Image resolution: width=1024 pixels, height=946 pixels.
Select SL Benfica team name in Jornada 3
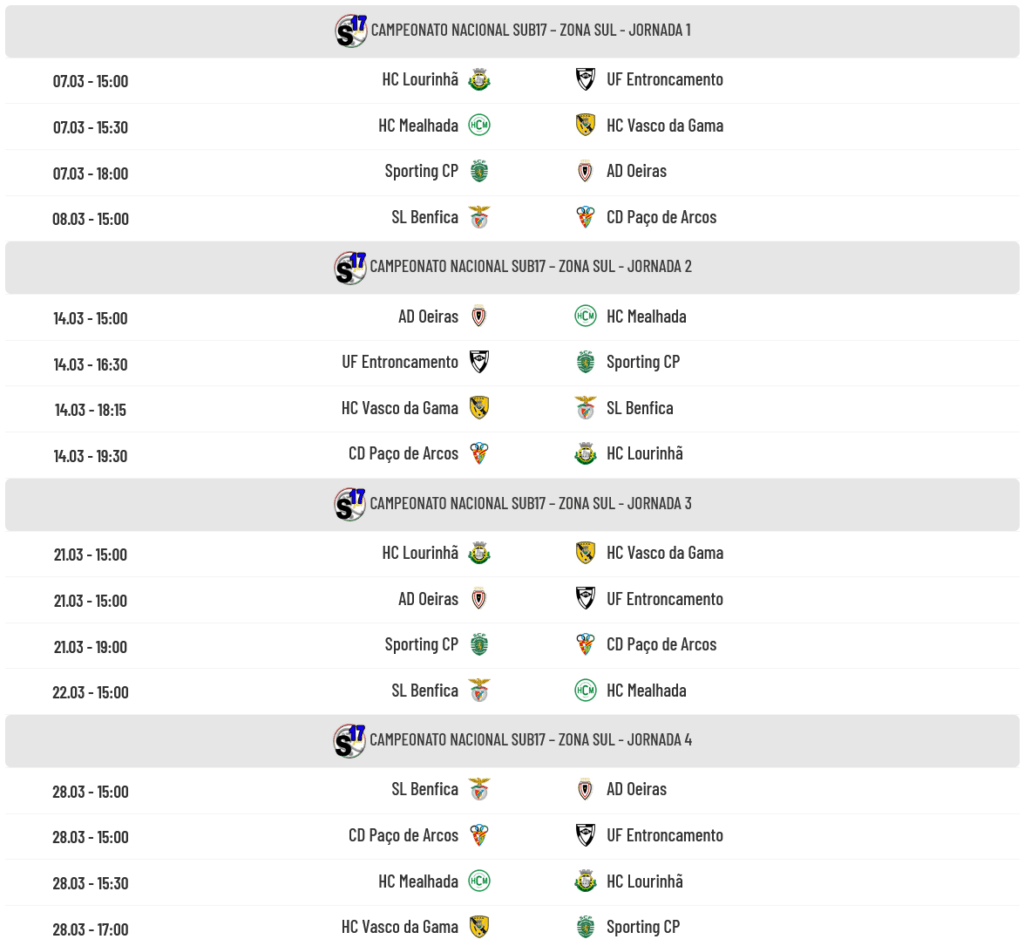425,690
